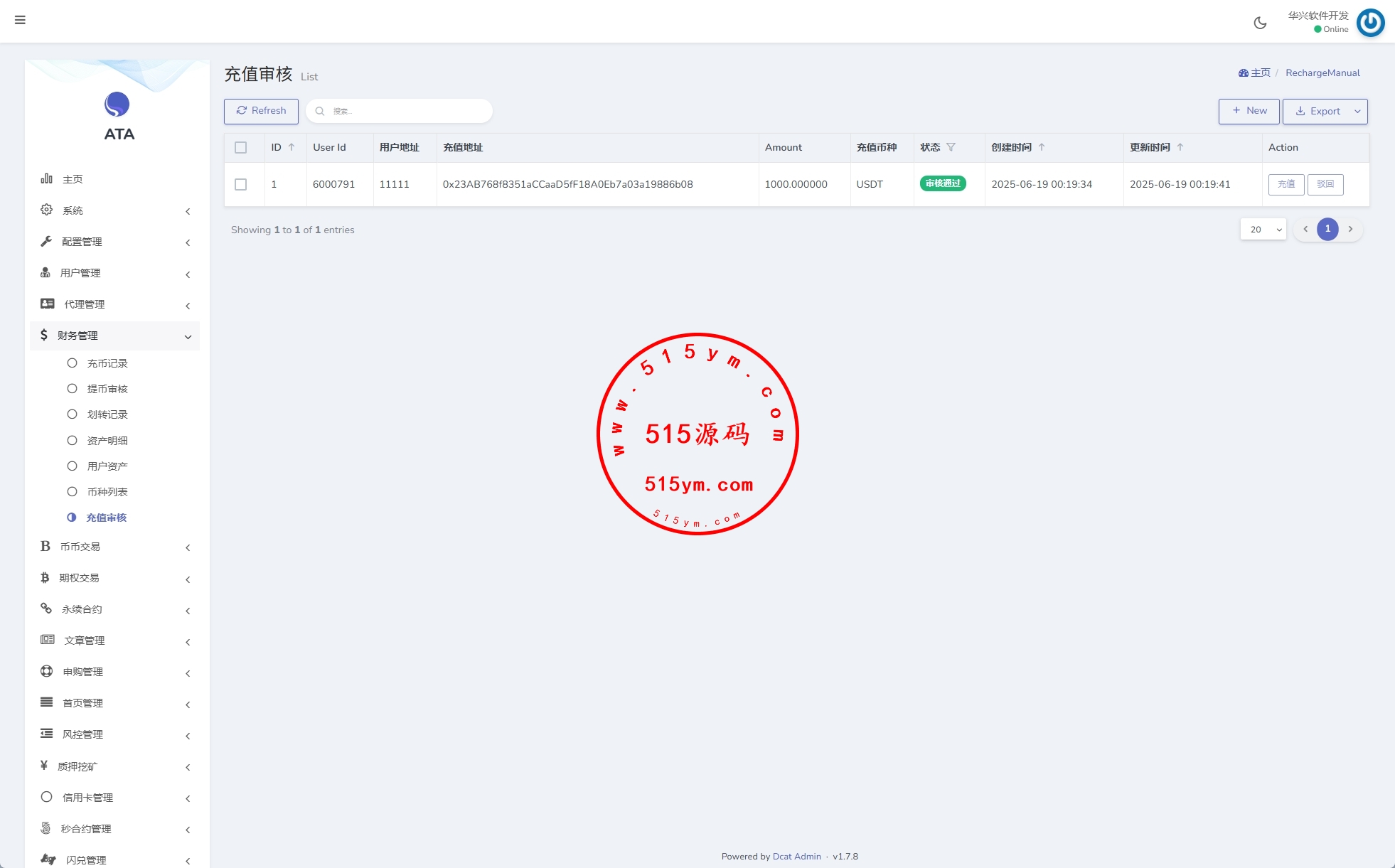1395x868 pixels.
Task: Click the status column filter icon
Action: pyautogui.click(x=951, y=147)
